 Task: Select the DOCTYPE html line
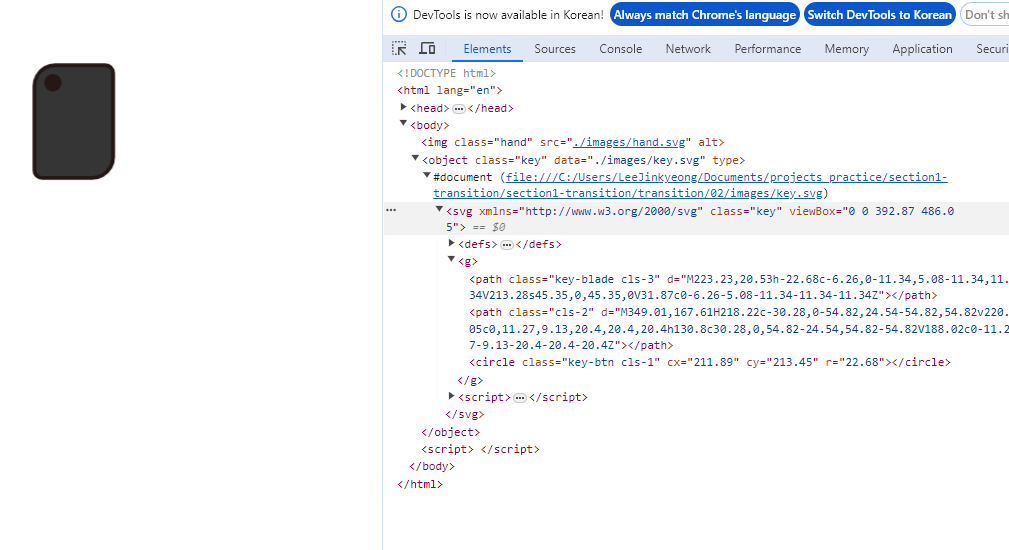[x=447, y=73]
